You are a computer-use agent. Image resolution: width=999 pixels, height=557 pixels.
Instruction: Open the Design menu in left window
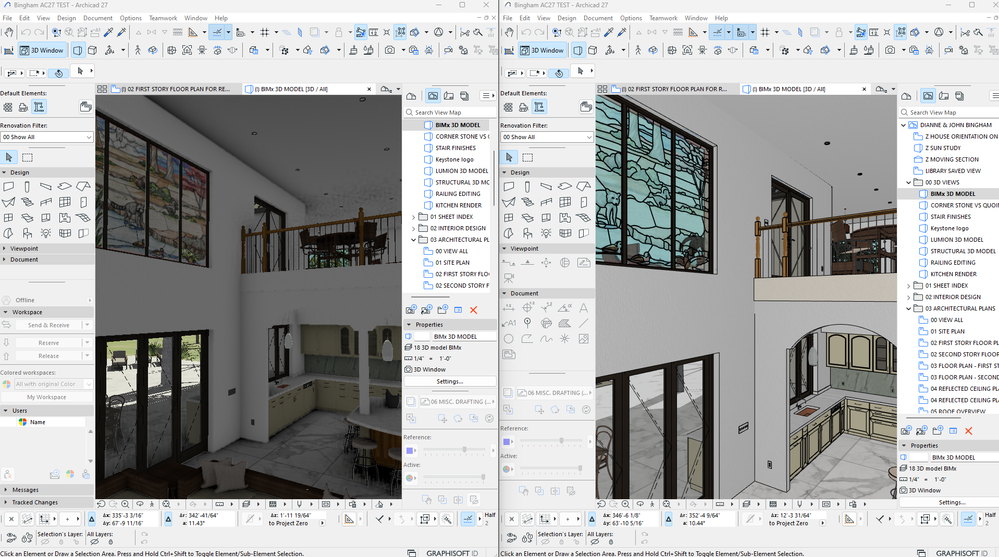[66, 18]
